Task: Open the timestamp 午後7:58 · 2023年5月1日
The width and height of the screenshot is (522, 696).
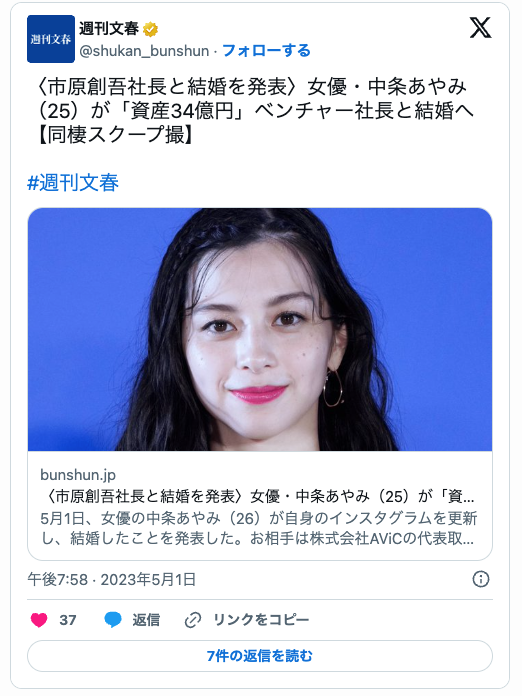Action: (112, 579)
